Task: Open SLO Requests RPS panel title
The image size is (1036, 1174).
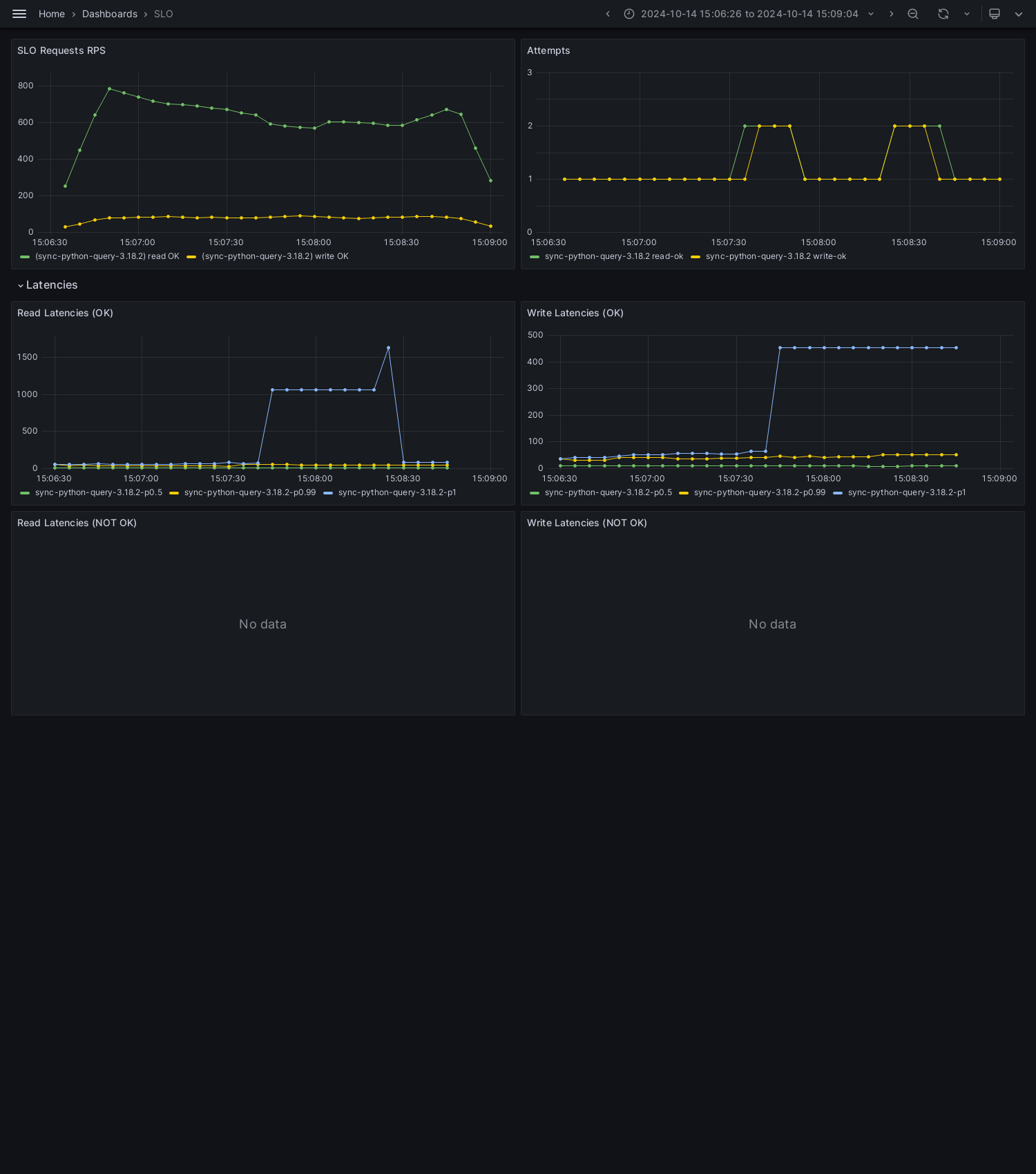Action: click(x=61, y=50)
